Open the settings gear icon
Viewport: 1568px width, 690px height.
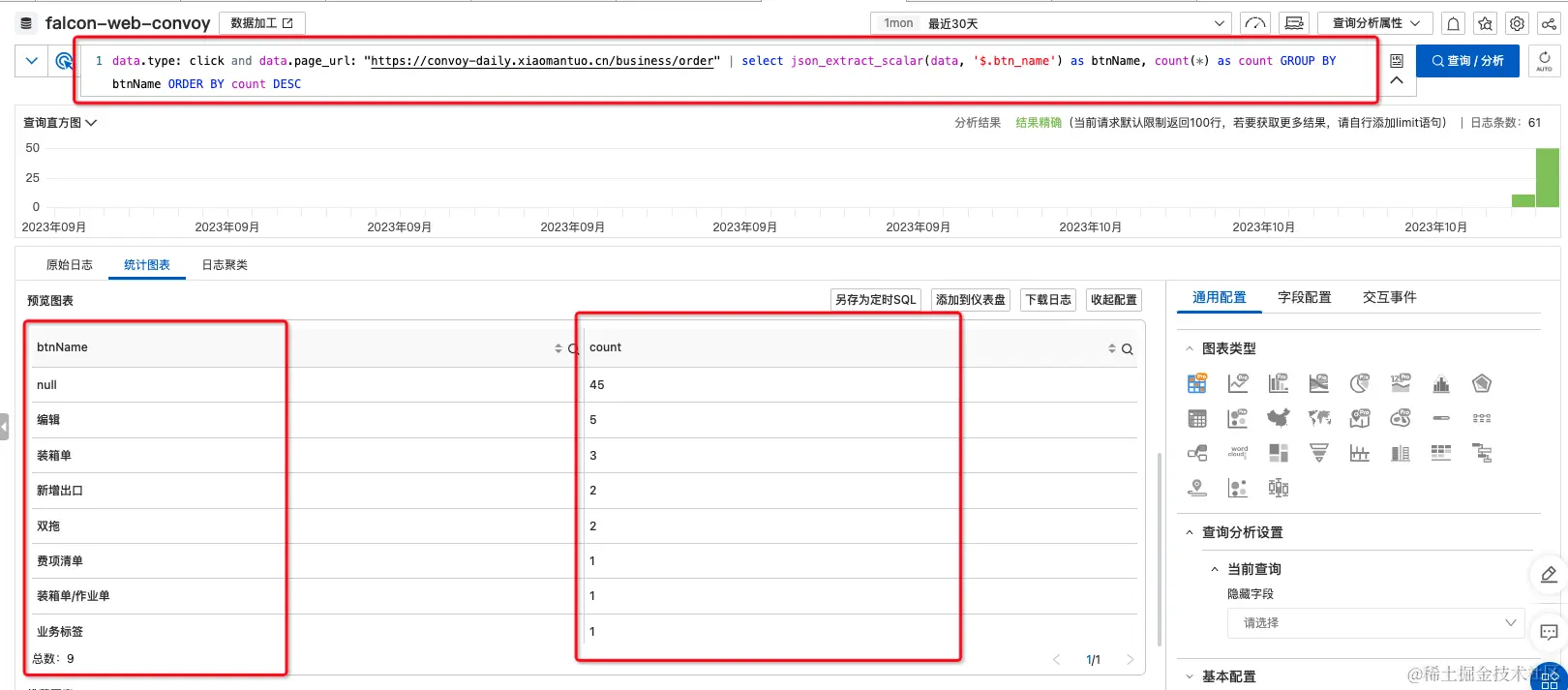[x=1518, y=23]
